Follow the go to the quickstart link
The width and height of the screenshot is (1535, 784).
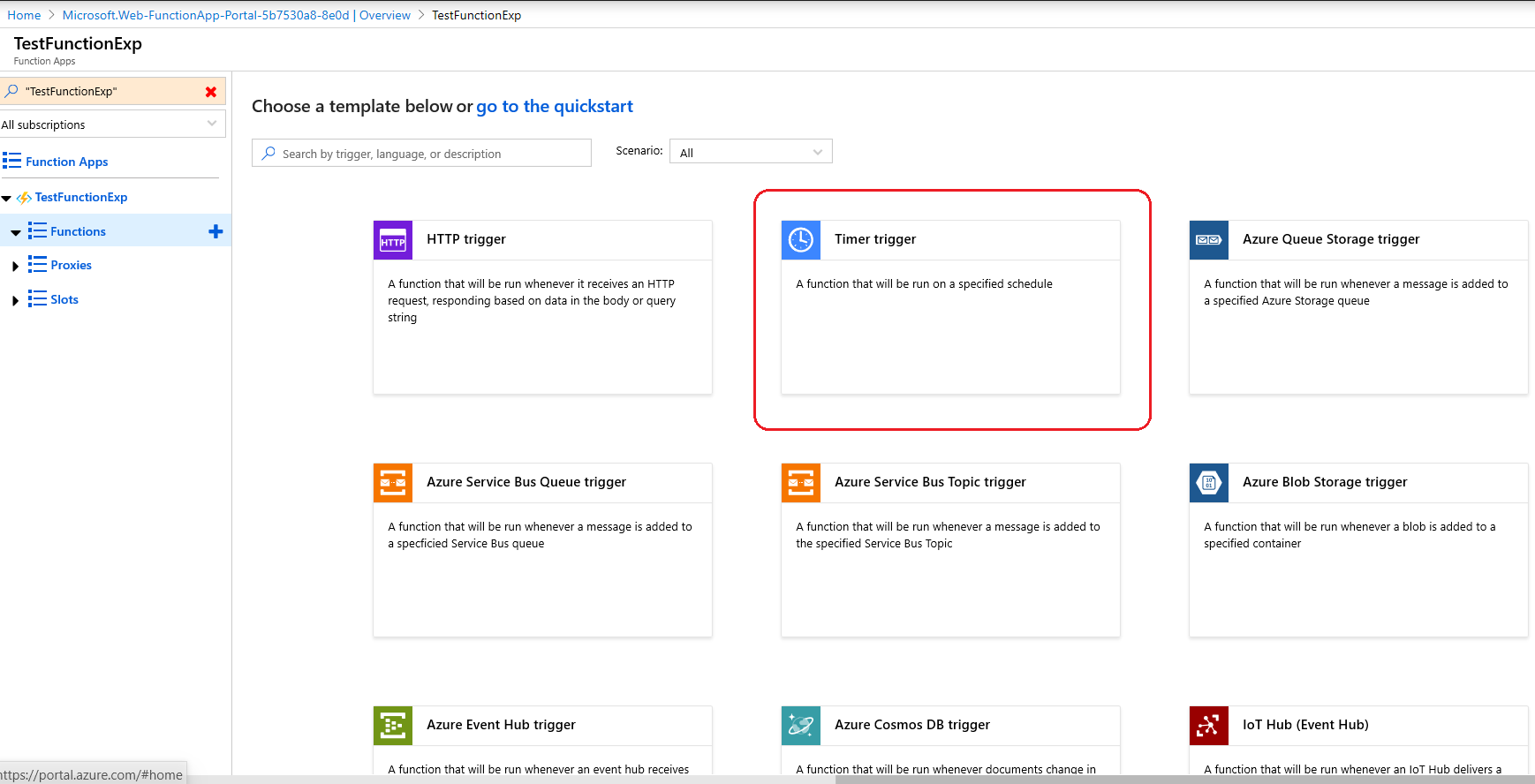(555, 106)
